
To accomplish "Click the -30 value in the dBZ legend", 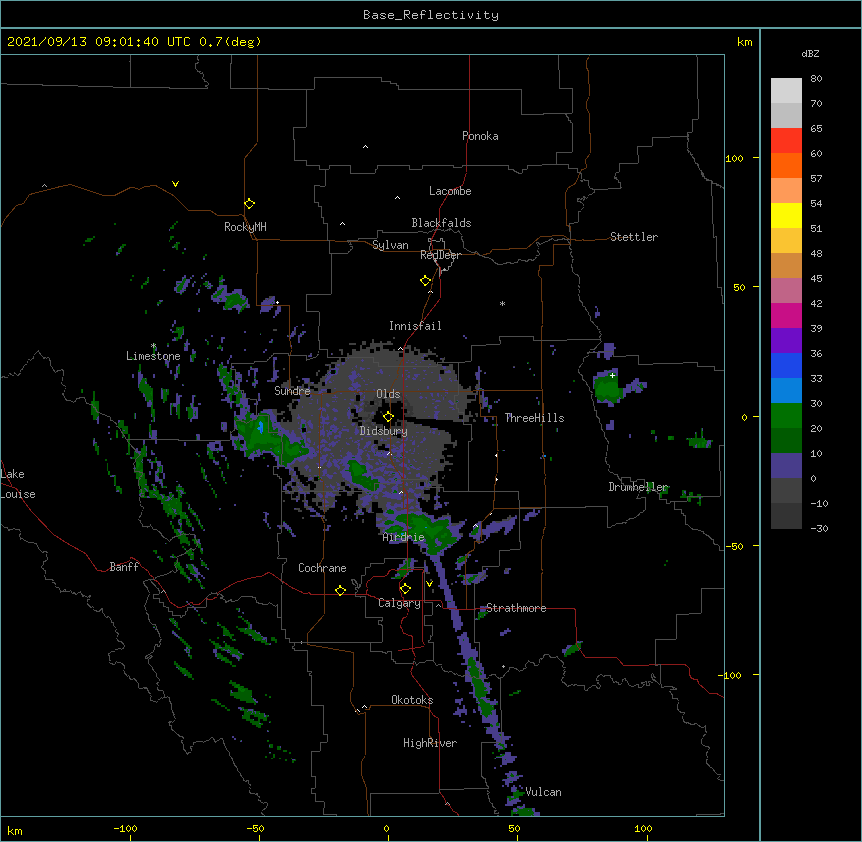I will (x=819, y=528).
